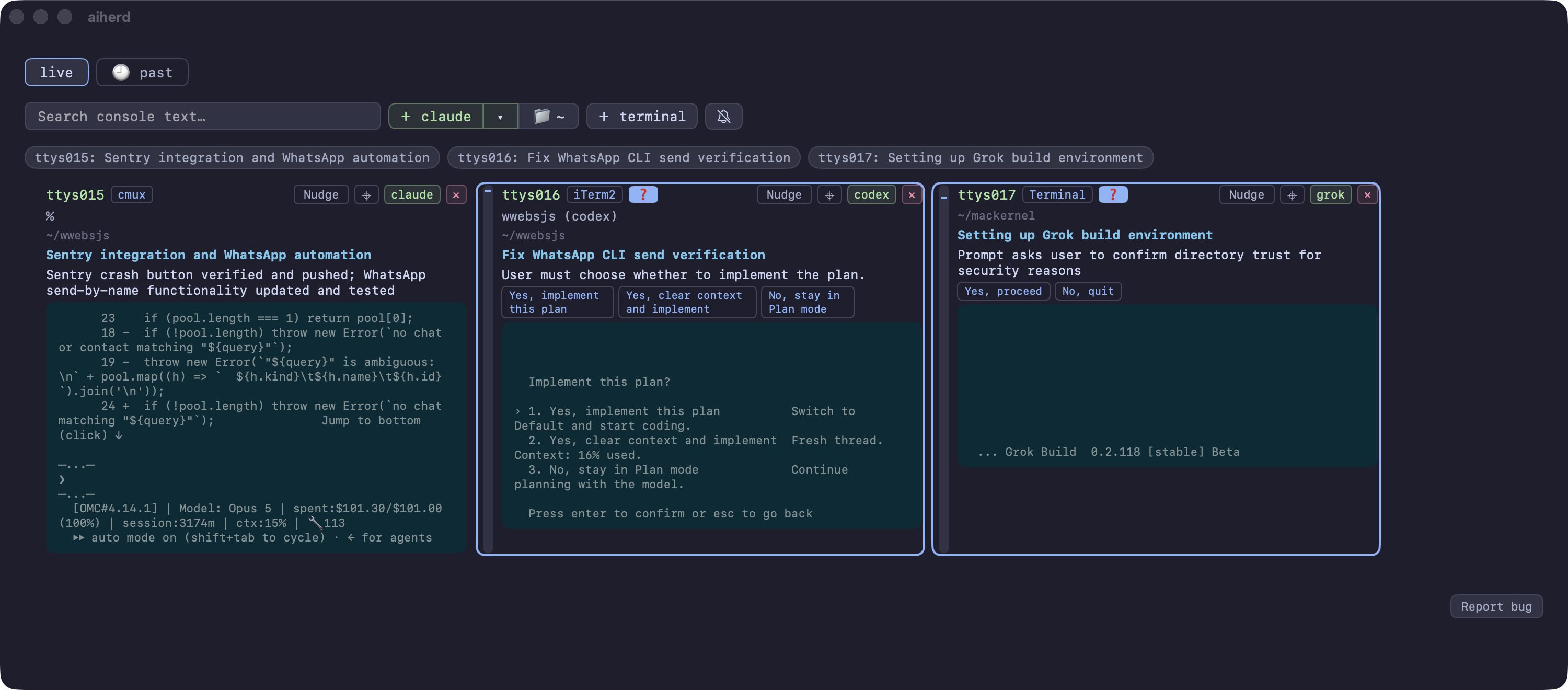Toggle the muted notifications bell
Screen dimensions: 1568x690
pos(723,117)
